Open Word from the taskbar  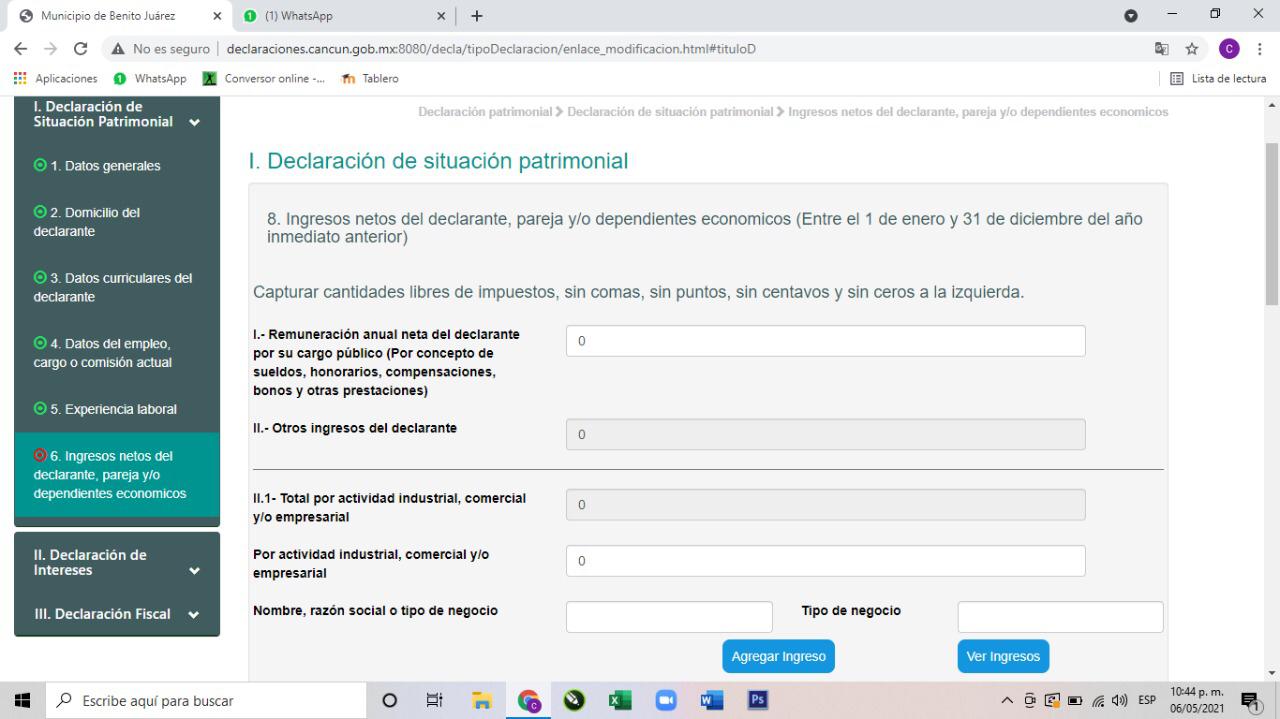(x=712, y=700)
